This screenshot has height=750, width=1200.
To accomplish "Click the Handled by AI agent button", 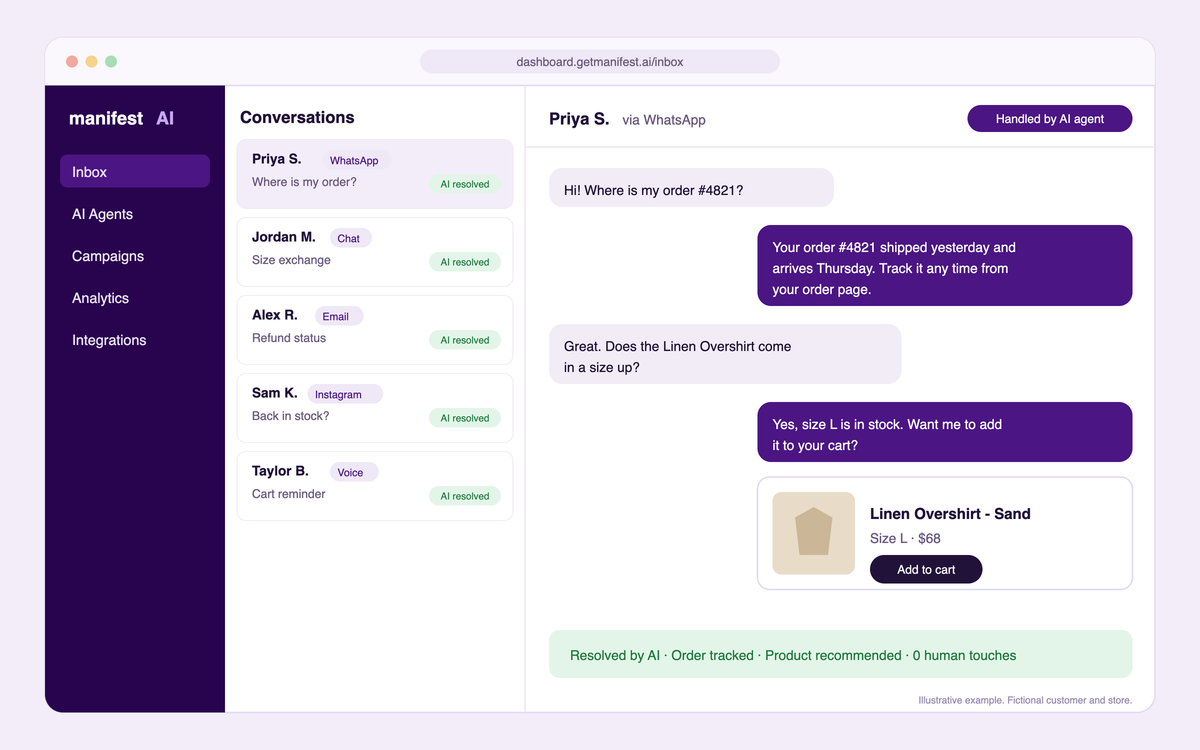I will point(1050,119).
